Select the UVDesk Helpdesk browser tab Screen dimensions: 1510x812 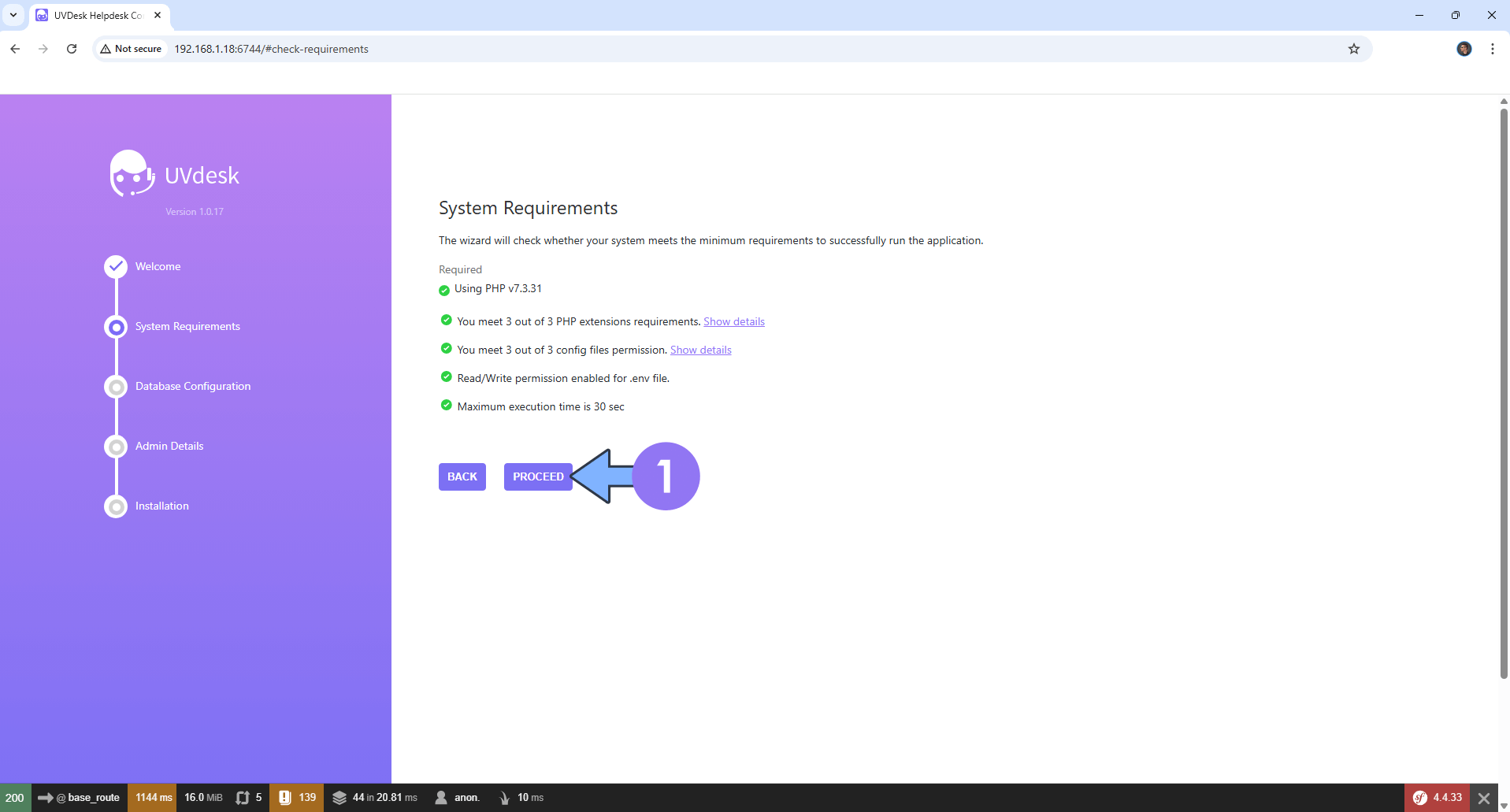(99, 15)
